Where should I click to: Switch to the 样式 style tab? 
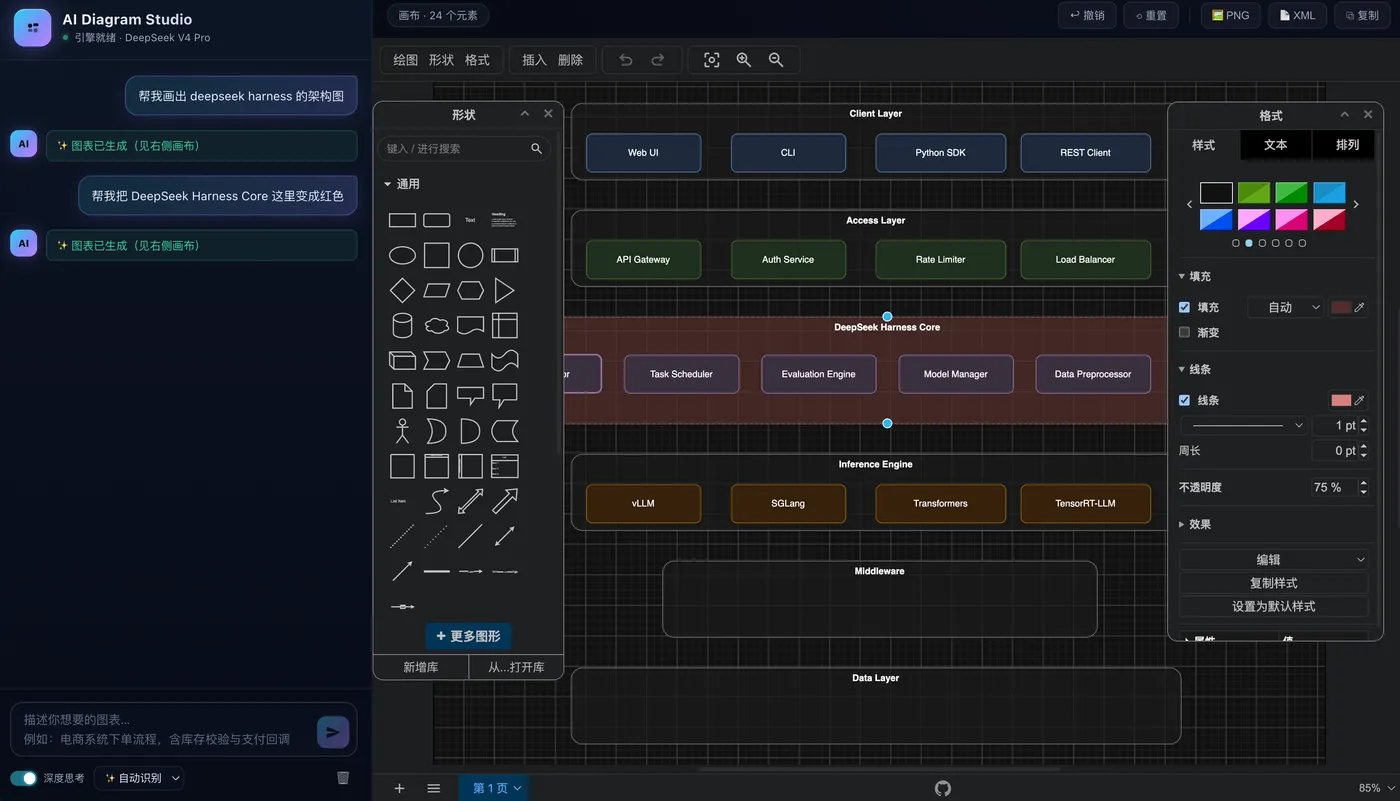point(1204,145)
